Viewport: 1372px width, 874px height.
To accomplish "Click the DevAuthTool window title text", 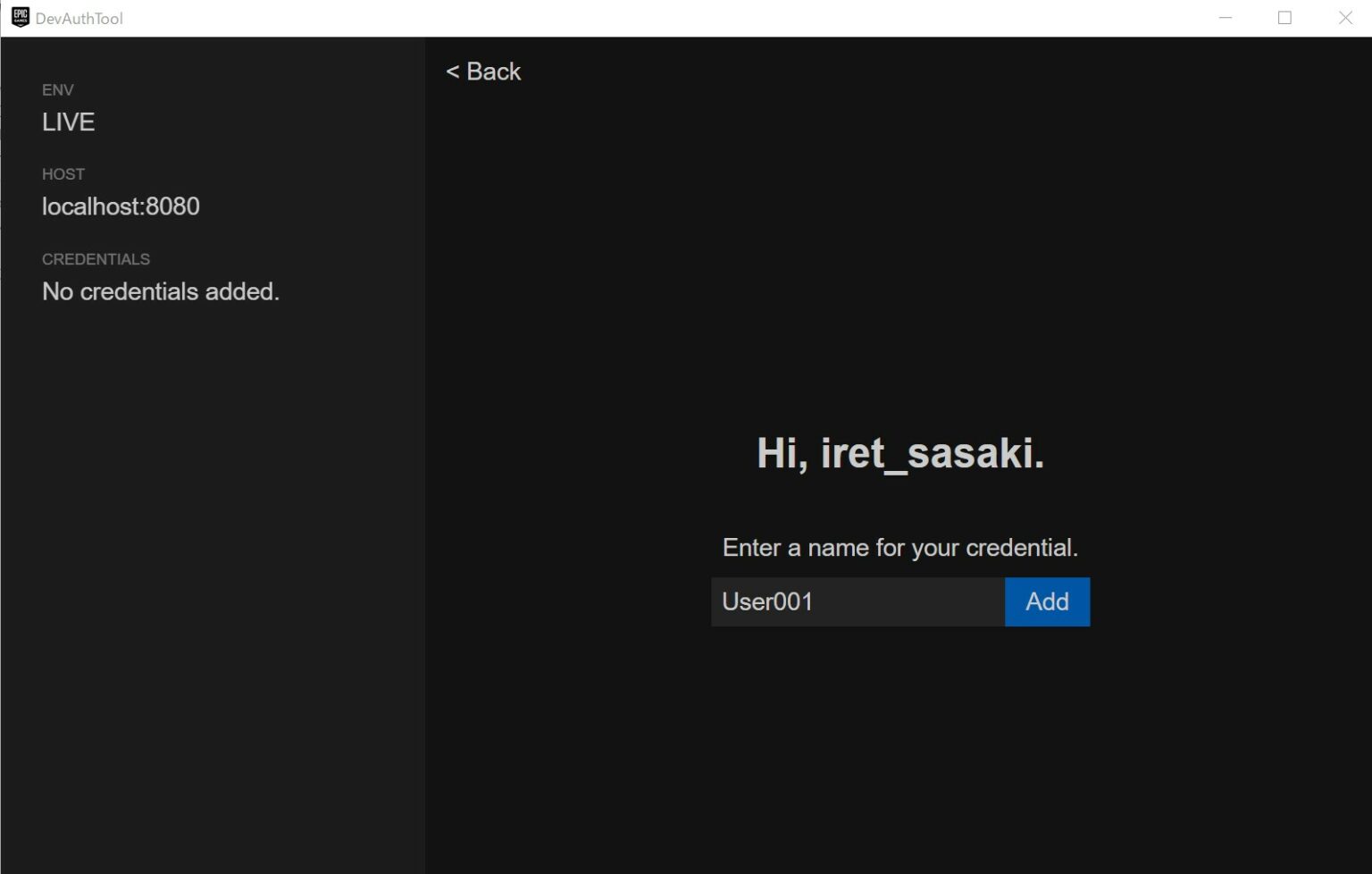I will click(79, 19).
